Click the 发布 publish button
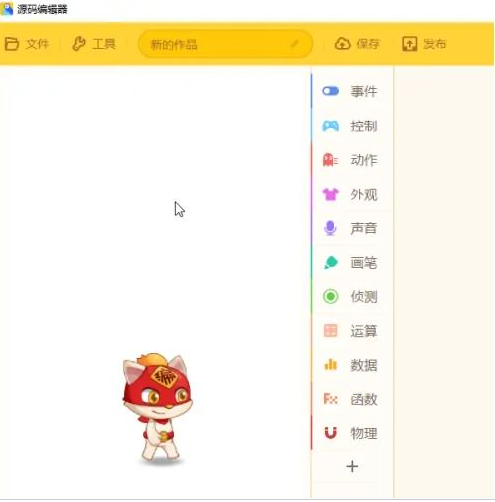Screen dimensions: 495x502 tap(424, 44)
